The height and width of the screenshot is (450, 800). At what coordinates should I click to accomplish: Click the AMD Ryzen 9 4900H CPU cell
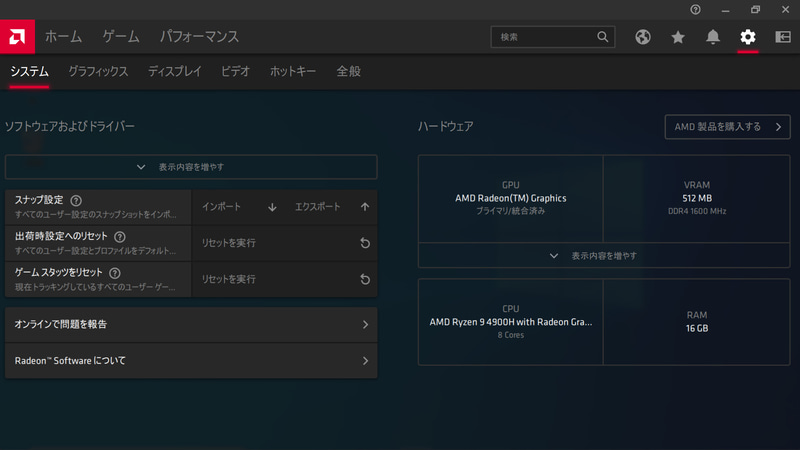(x=511, y=322)
